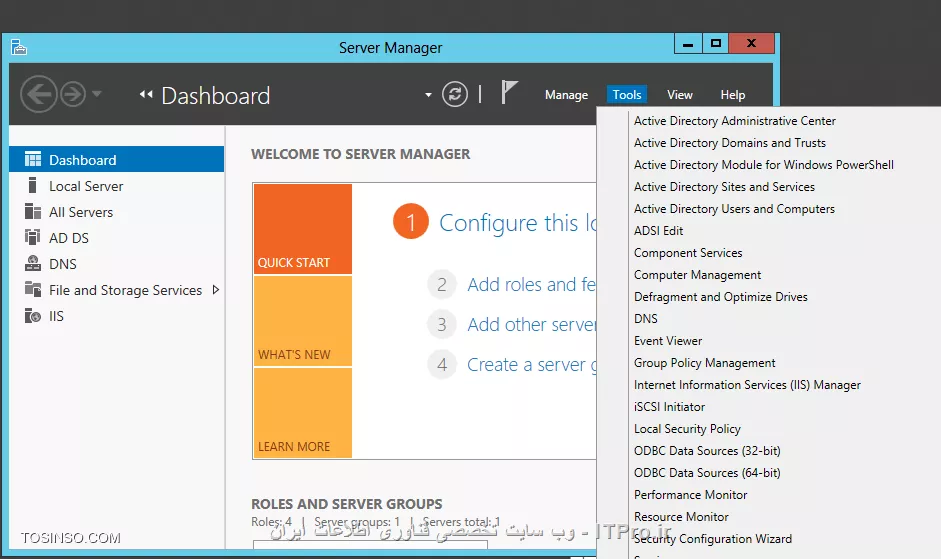Open Group Policy Management
Image resolution: width=941 pixels, height=559 pixels.
coord(705,363)
